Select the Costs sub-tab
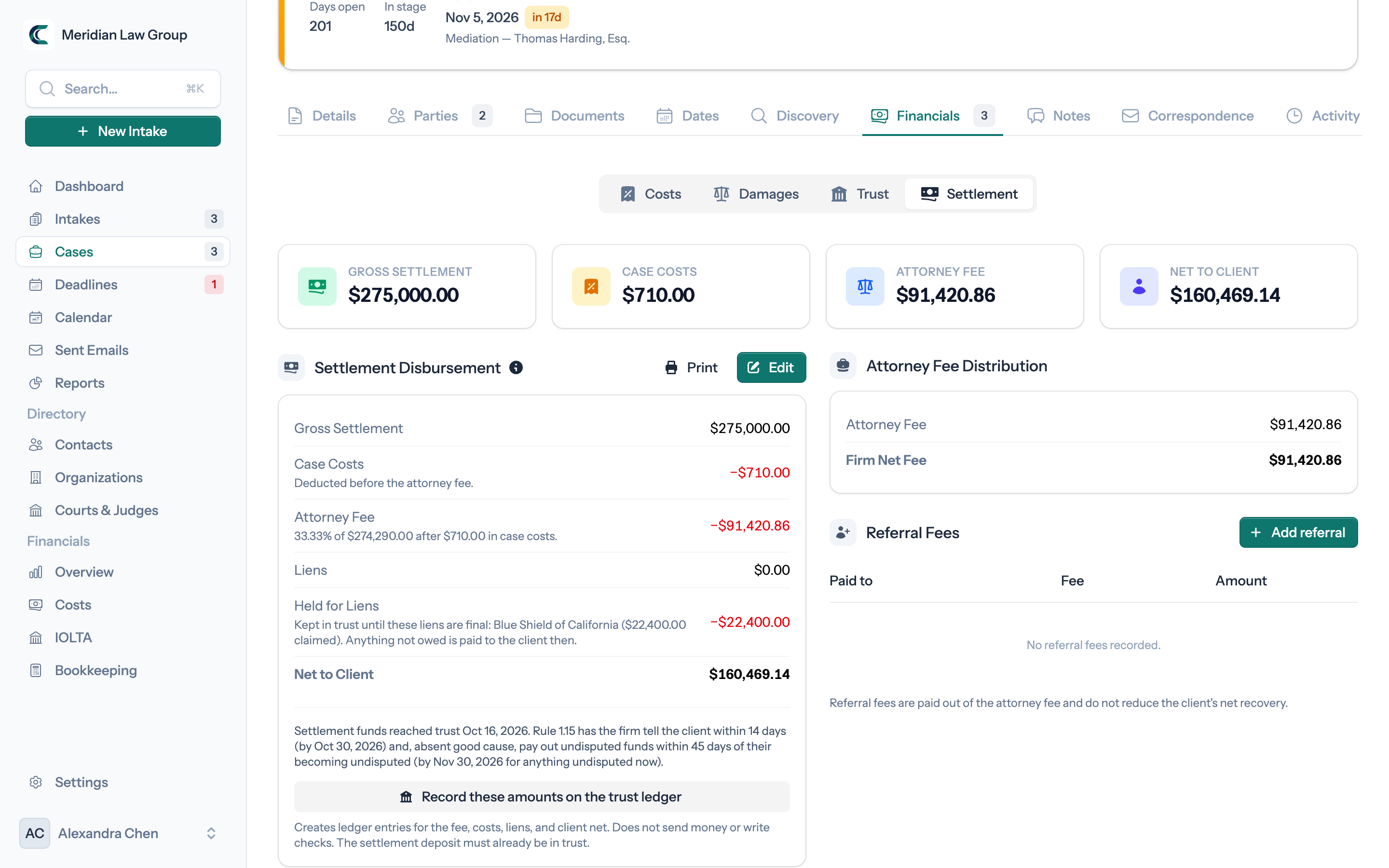 (x=650, y=194)
